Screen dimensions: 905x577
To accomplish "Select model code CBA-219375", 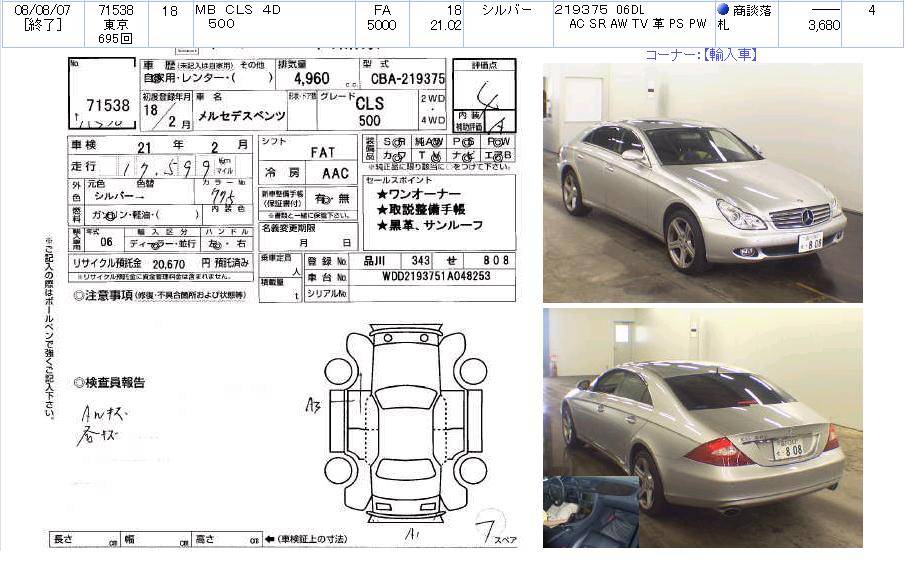I will (407, 79).
